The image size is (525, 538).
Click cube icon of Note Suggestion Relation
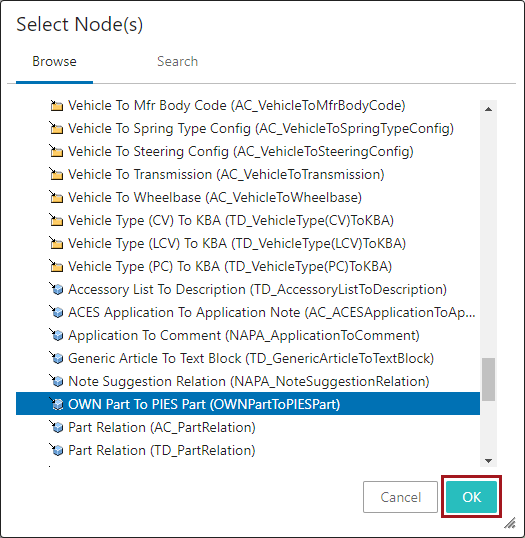57,382
